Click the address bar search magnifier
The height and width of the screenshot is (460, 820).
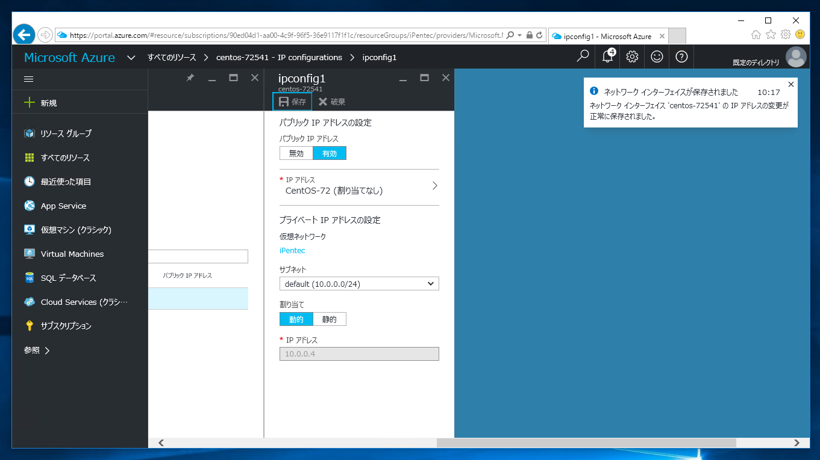tap(510, 35)
